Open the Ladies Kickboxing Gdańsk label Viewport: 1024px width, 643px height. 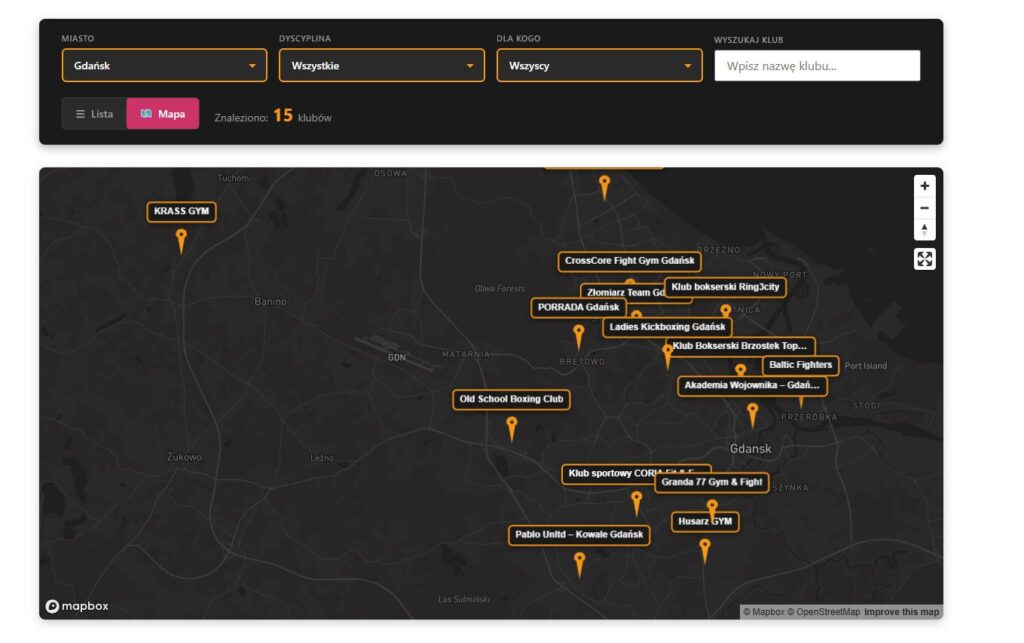coord(667,327)
